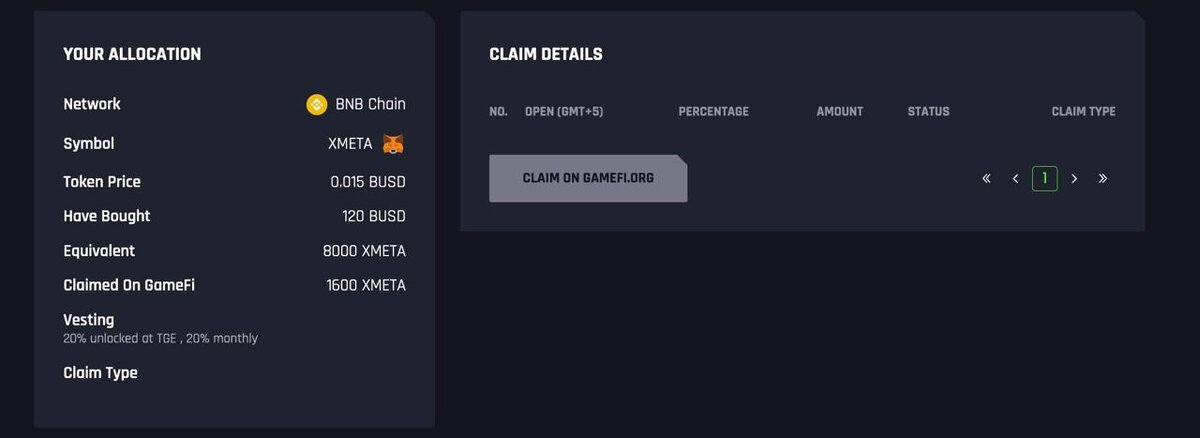Click the CLAIM TYPE column header
This screenshot has width=1200, height=438.
(x=1083, y=111)
